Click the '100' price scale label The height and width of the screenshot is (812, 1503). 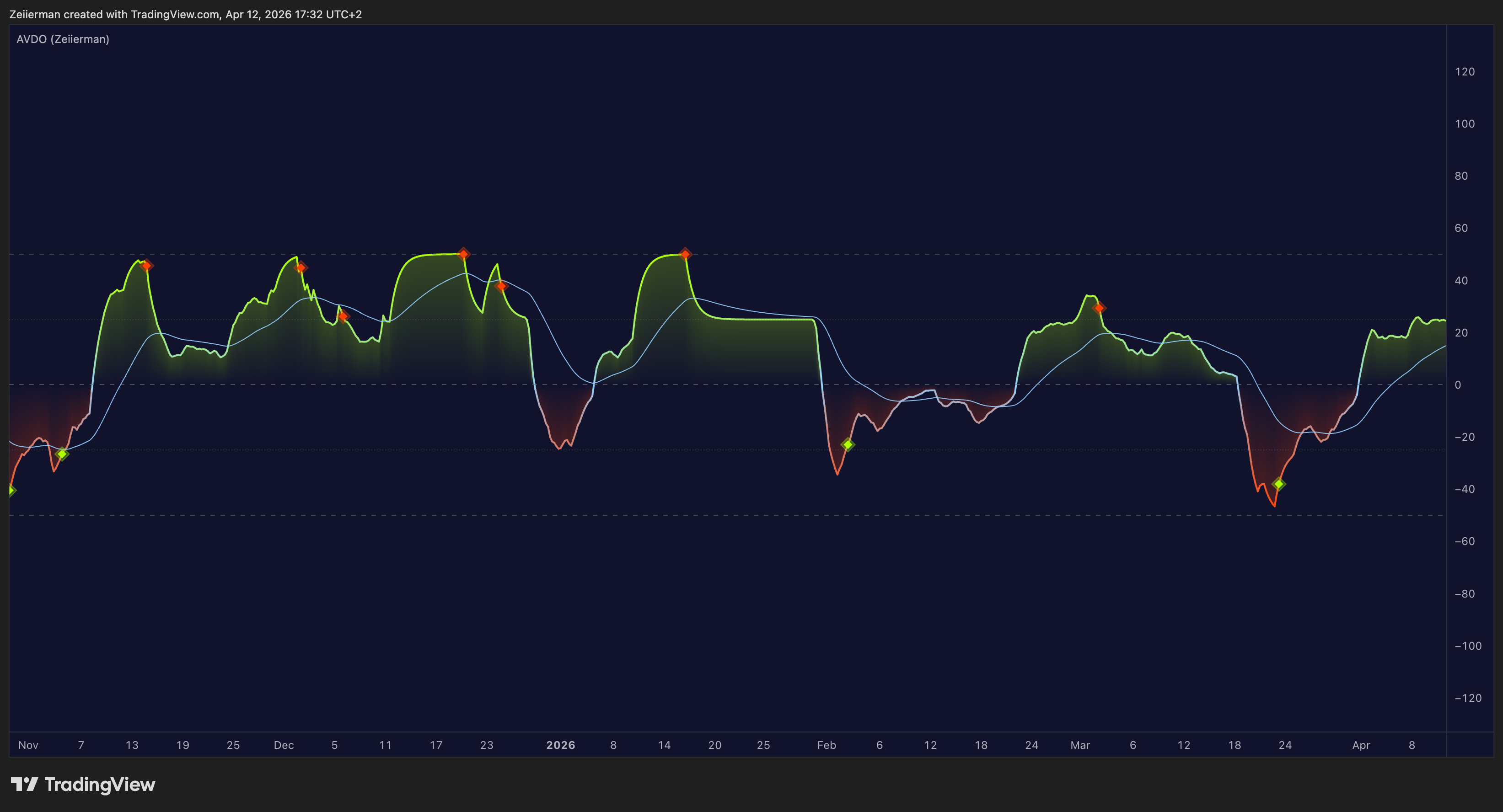click(x=1465, y=123)
